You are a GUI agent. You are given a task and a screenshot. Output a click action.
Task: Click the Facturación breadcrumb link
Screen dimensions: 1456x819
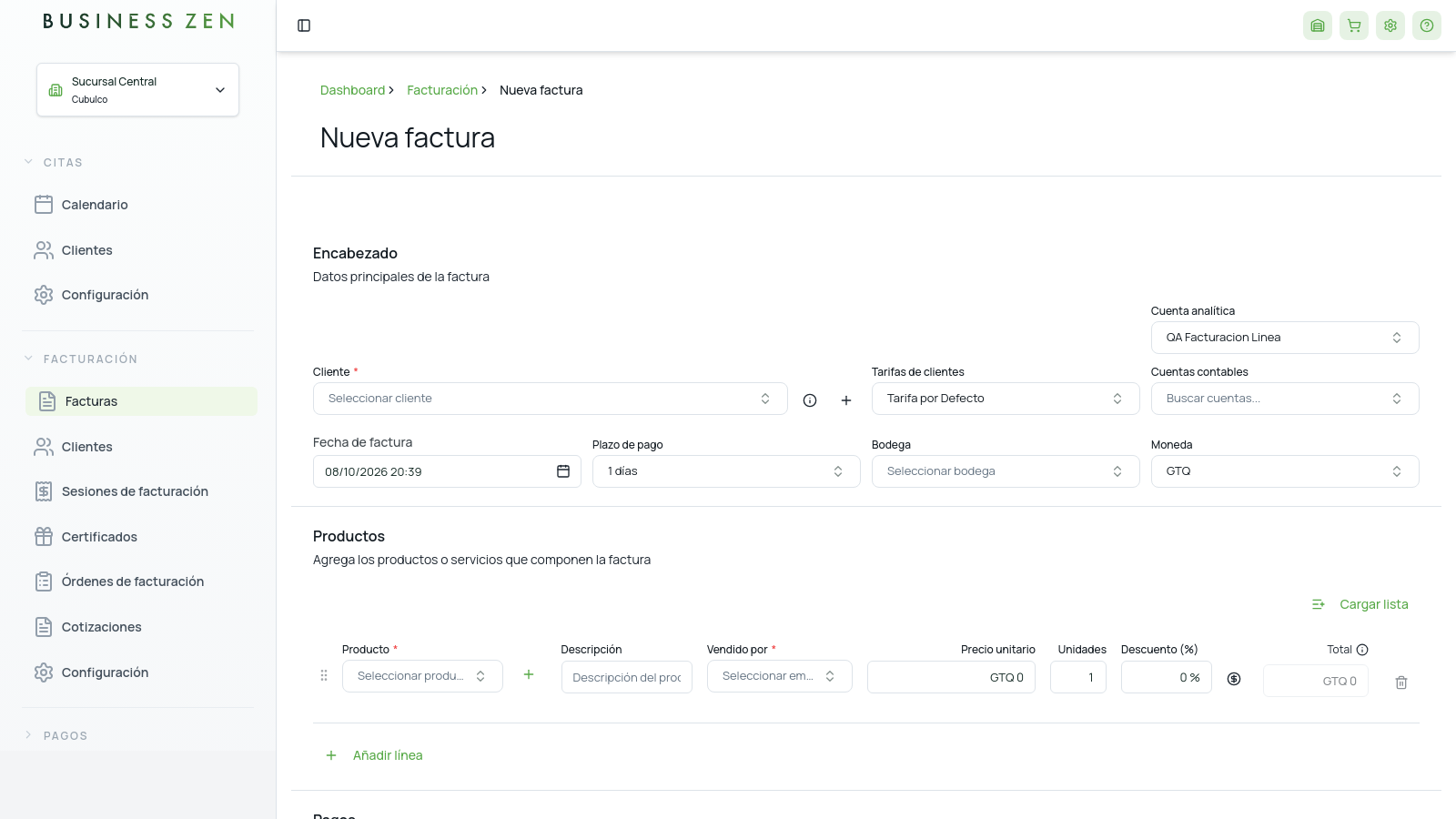[442, 90]
